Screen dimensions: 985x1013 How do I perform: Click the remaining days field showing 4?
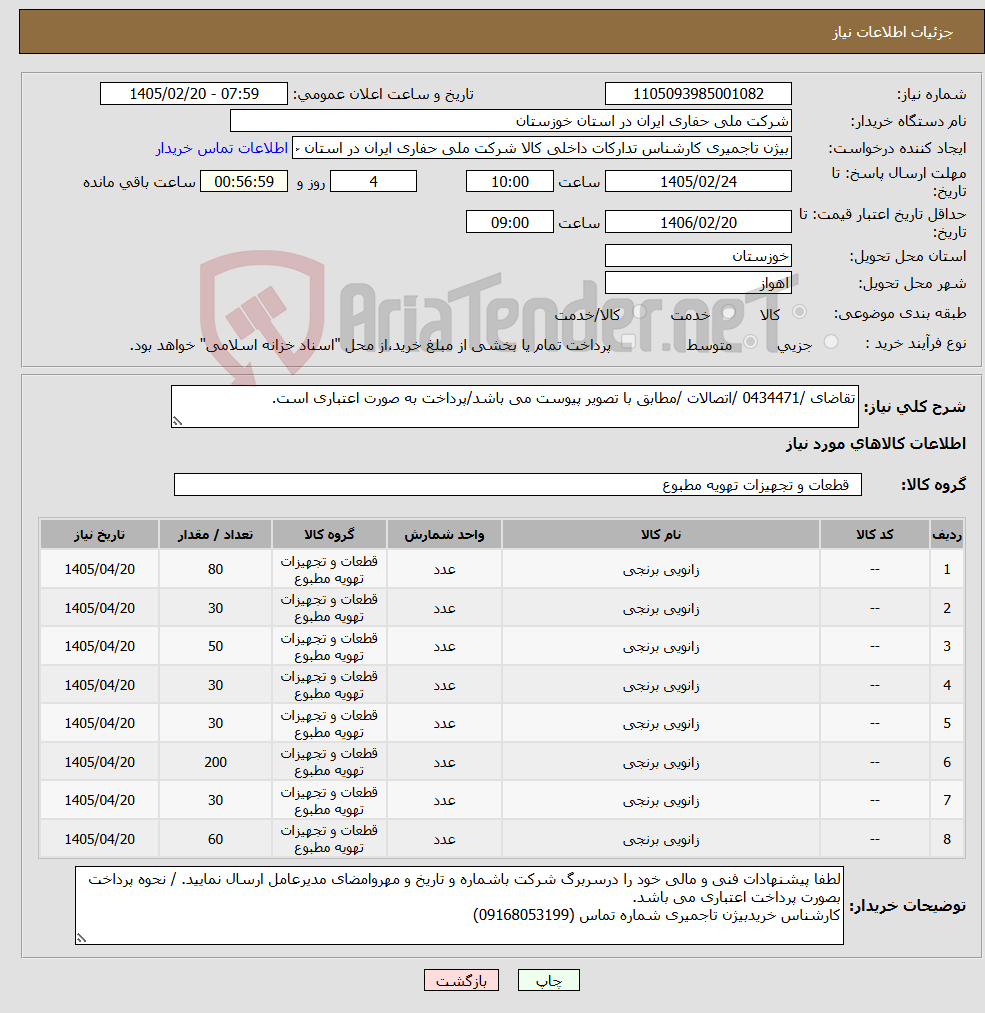point(373,182)
